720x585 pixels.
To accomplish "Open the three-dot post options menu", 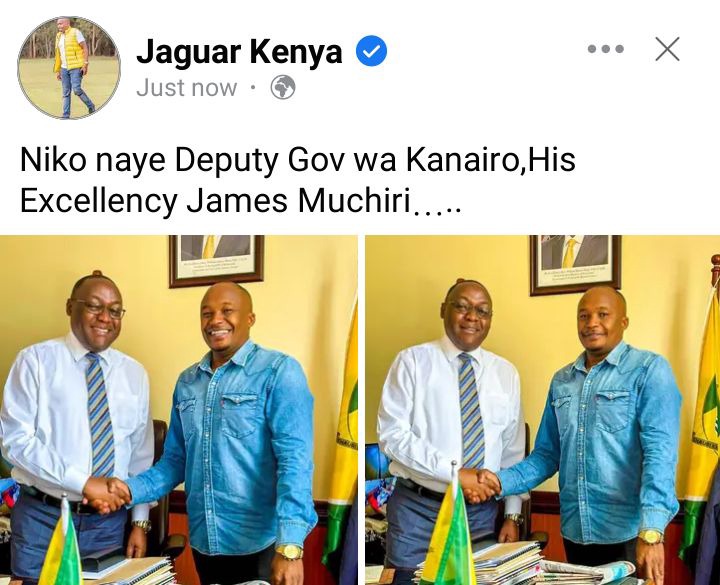I will tap(606, 49).
